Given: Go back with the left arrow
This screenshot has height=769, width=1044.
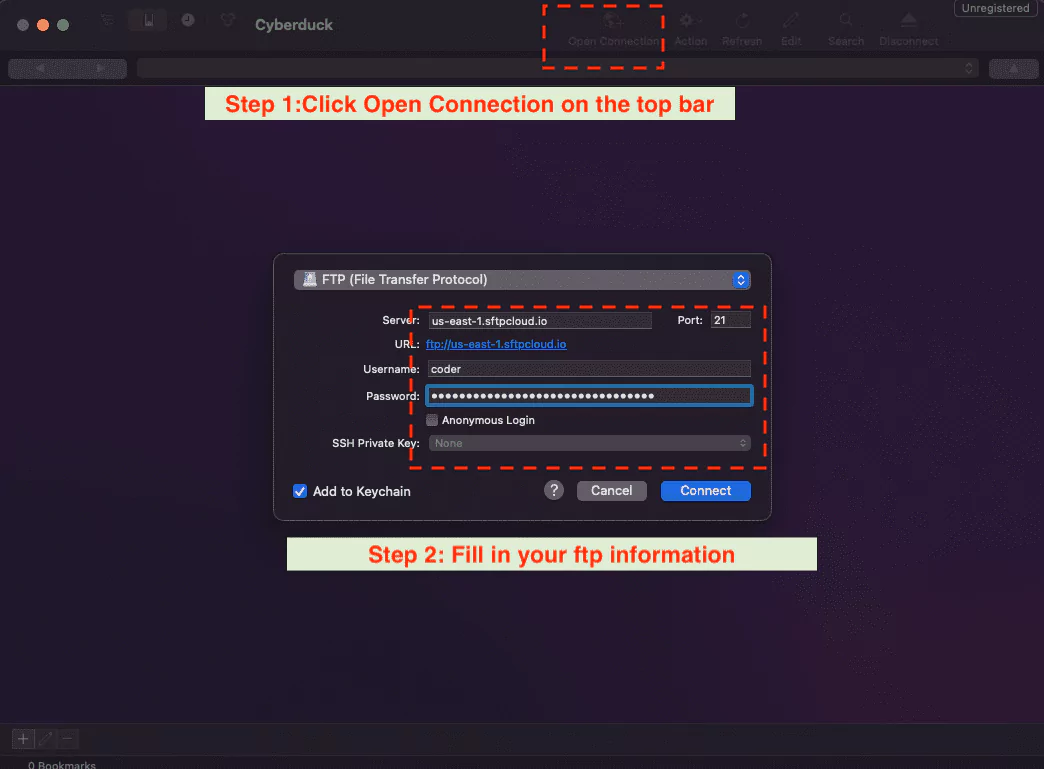Looking at the screenshot, I should point(39,69).
